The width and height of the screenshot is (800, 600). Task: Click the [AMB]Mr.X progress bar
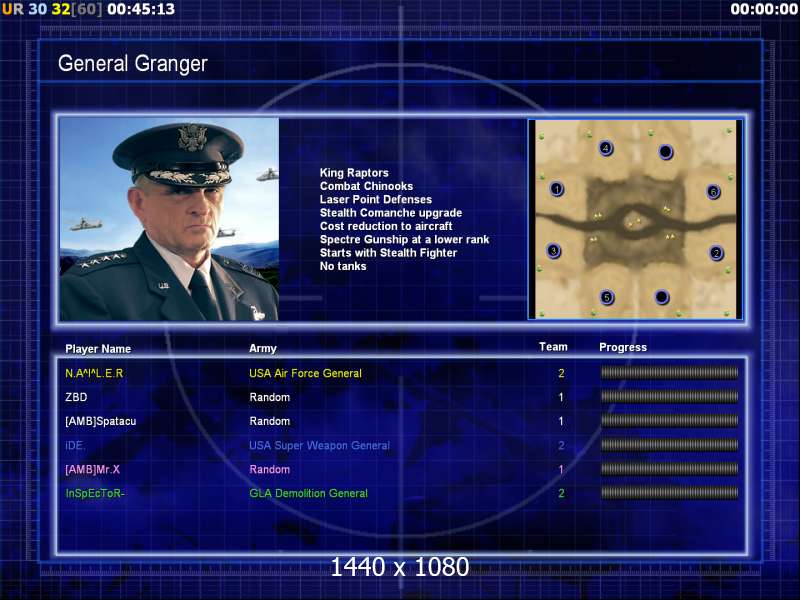click(669, 469)
